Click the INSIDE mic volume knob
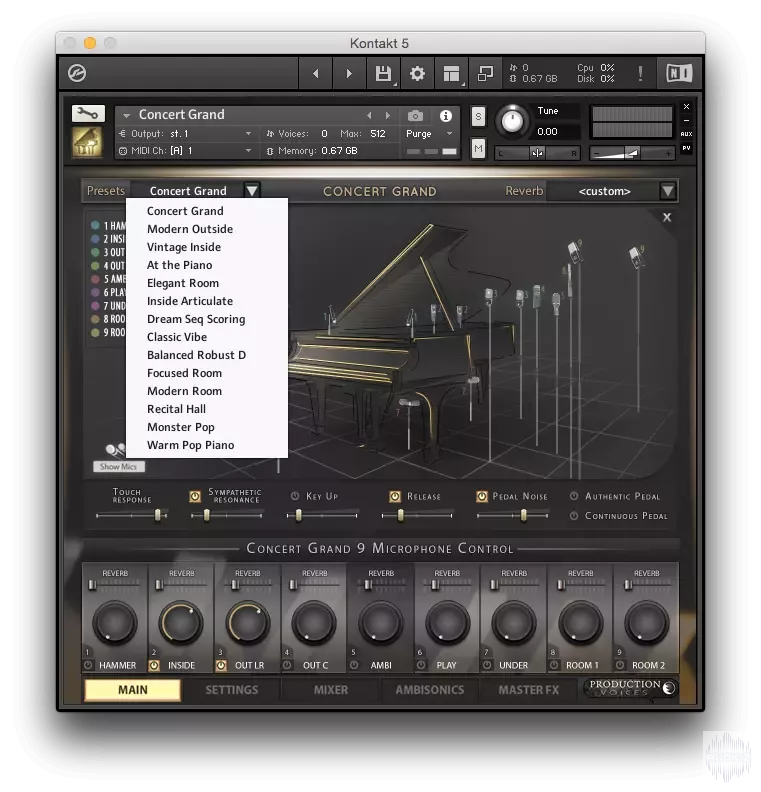 coord(180,623)
